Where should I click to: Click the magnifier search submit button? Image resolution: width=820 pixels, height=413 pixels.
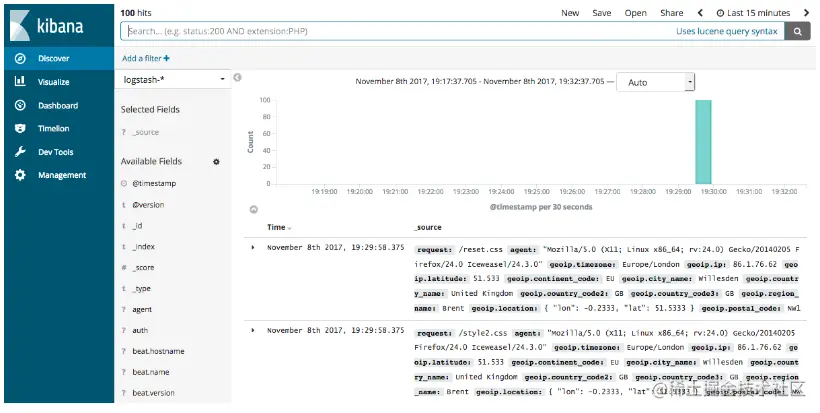point(798,31)
